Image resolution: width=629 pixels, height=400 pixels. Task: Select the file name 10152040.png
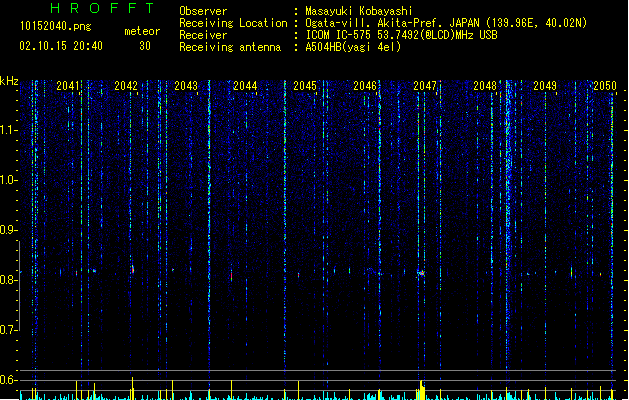[56, 26]
